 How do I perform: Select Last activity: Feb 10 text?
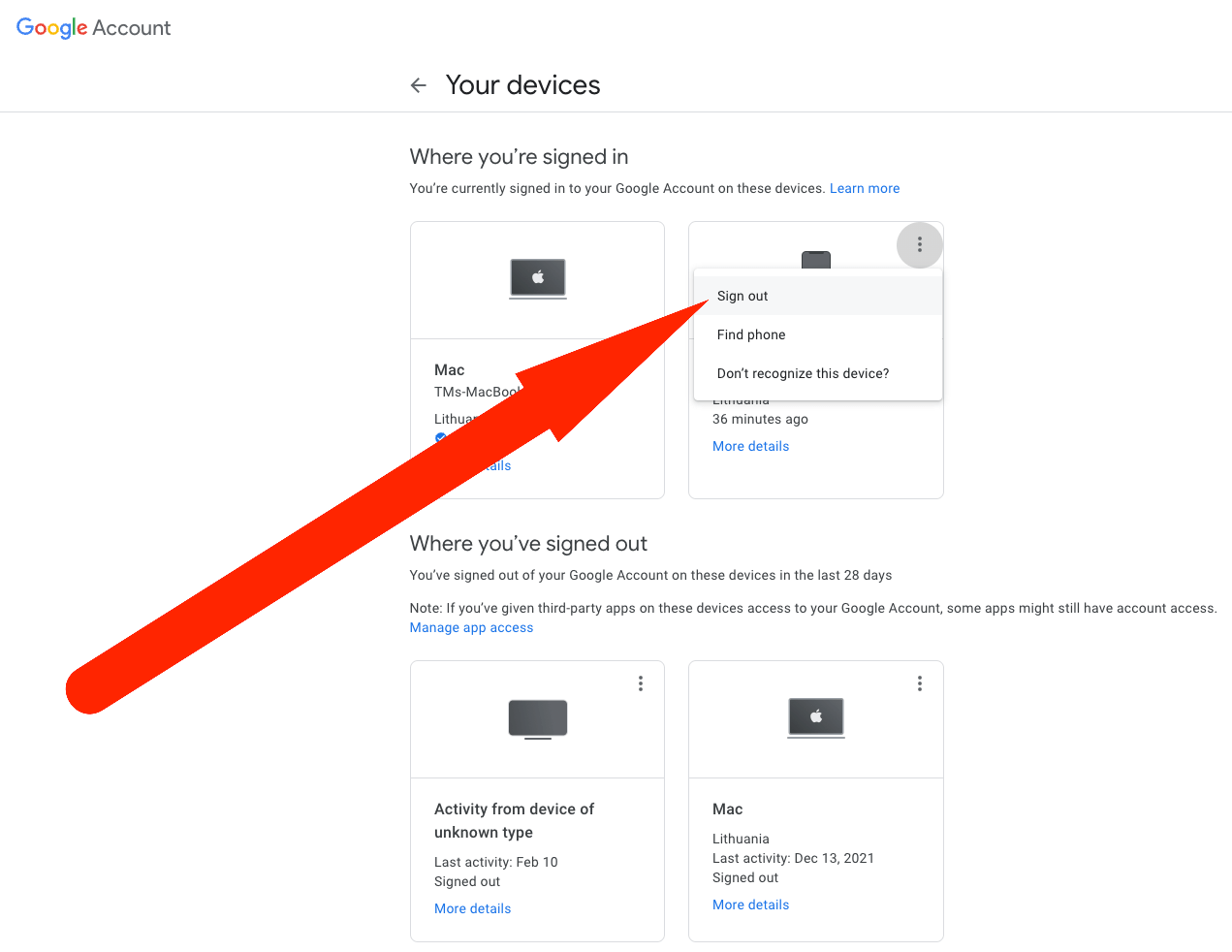pyautogui.click(x=496, y=862)
